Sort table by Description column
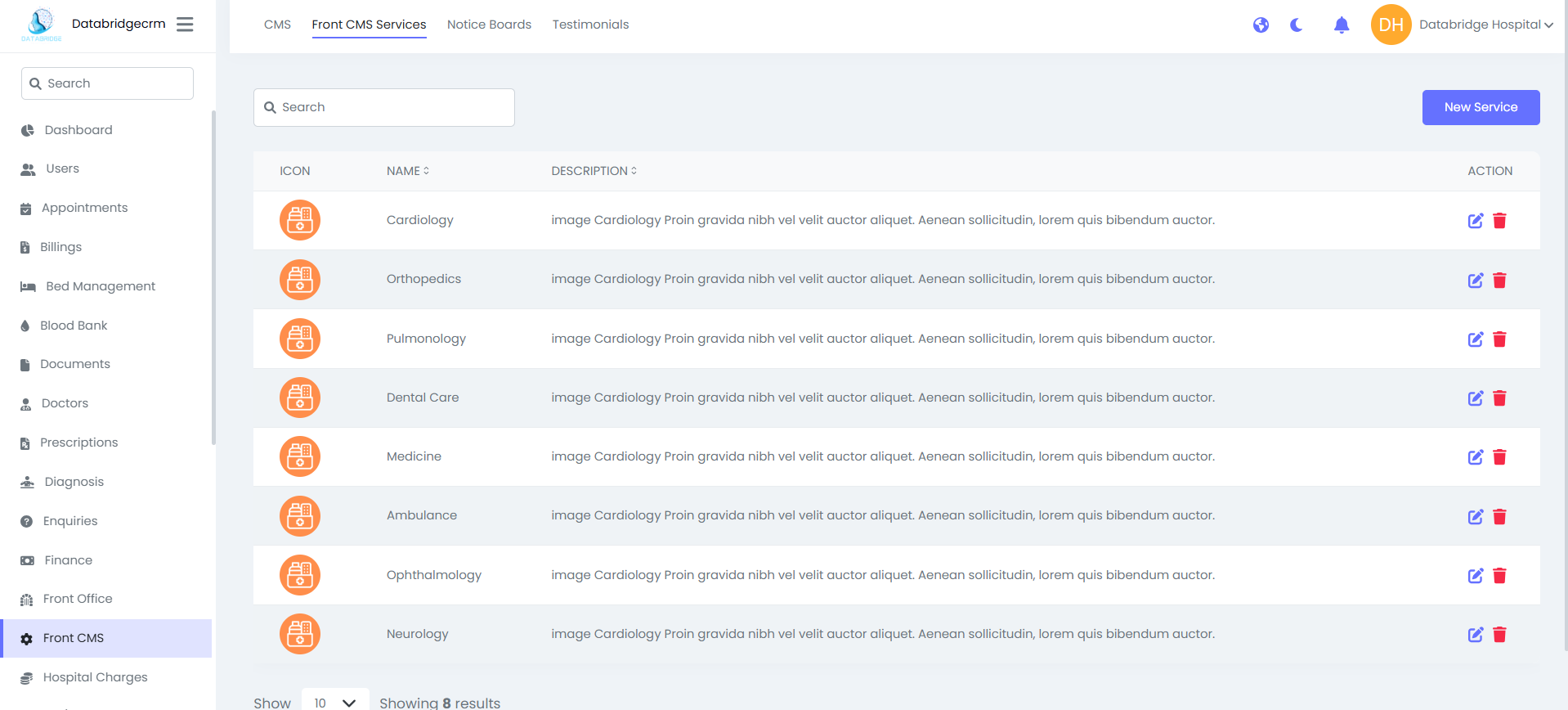1568x710 pixels. click(594, 171)
